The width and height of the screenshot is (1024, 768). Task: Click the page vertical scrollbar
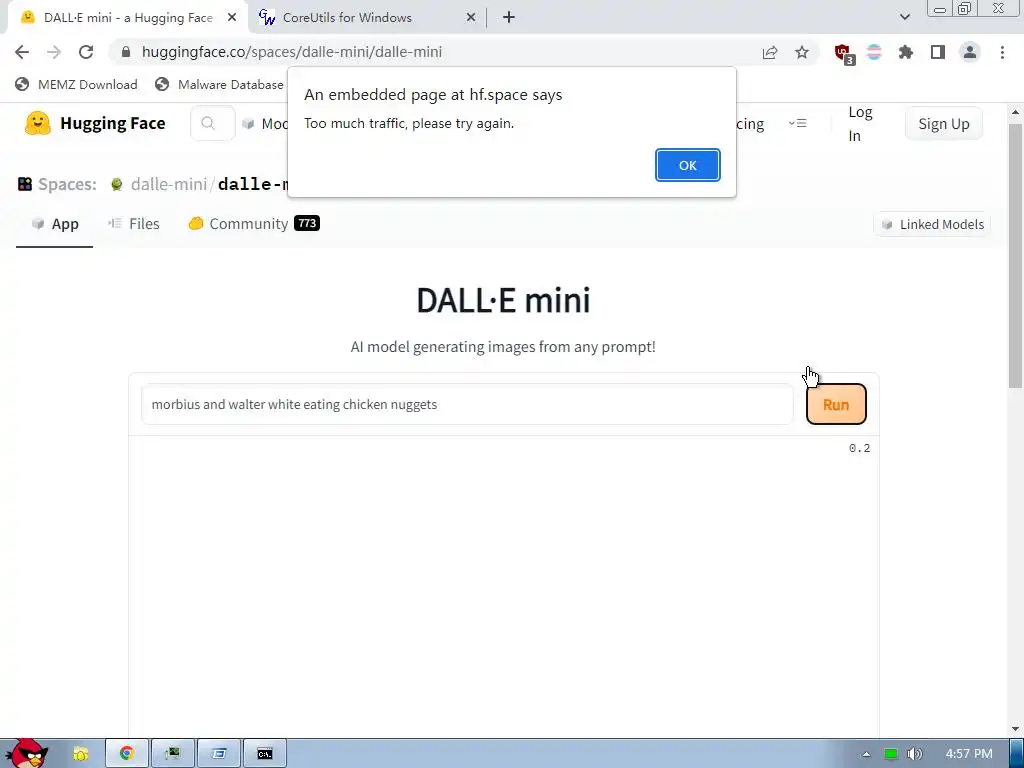(x=1016, y=255)
